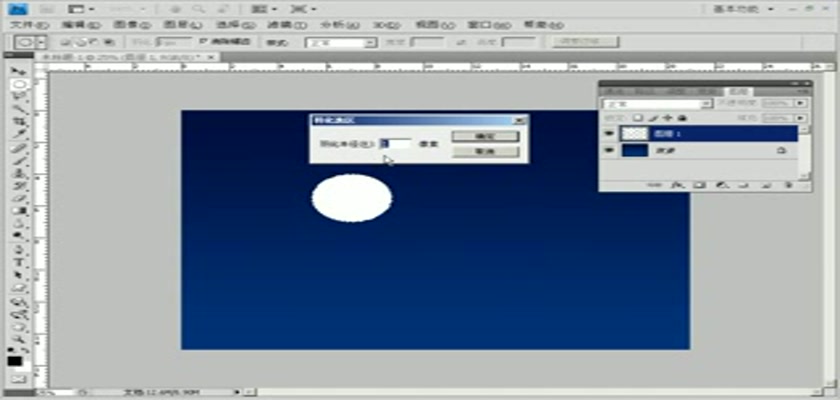Image resolution: width=840 pixels, height=400 pixels.
Task: Click the layer style fx icon
Action: click(679, 185)
